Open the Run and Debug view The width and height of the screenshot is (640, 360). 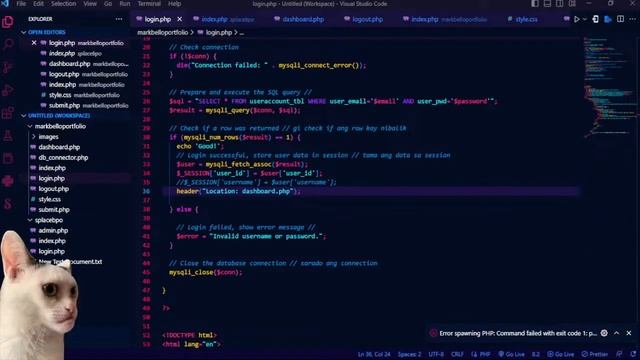pos(8,90)
